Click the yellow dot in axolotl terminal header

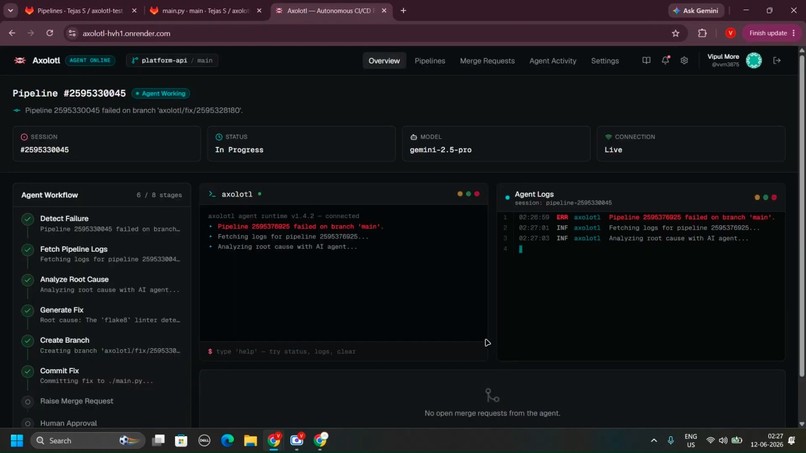point(460,194)
